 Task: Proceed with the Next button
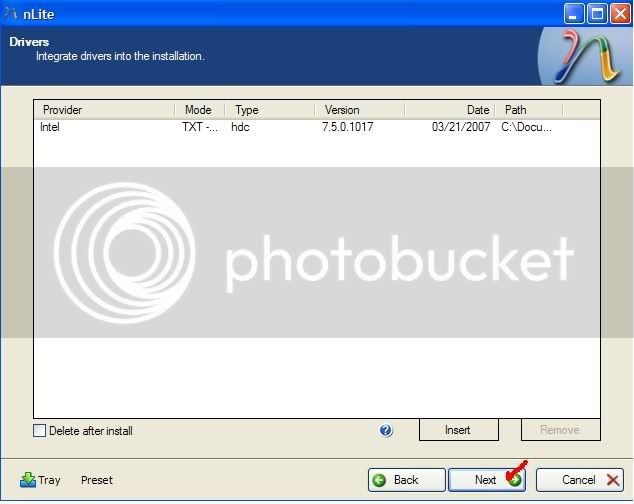(487, 480)
